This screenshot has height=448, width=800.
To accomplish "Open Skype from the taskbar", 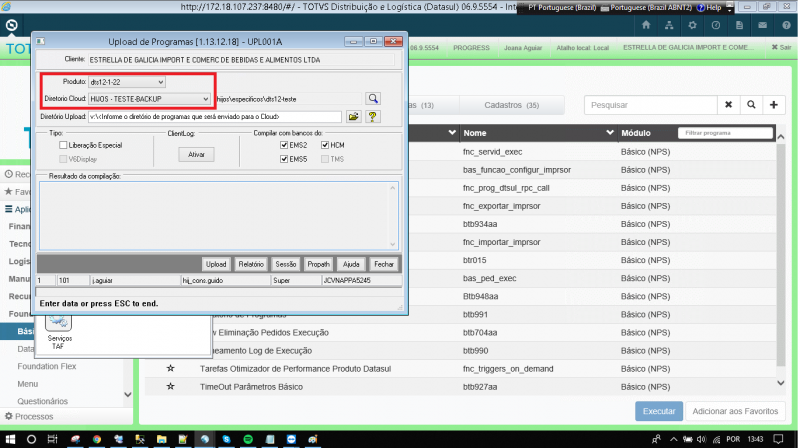I will (x=226, y=439).
